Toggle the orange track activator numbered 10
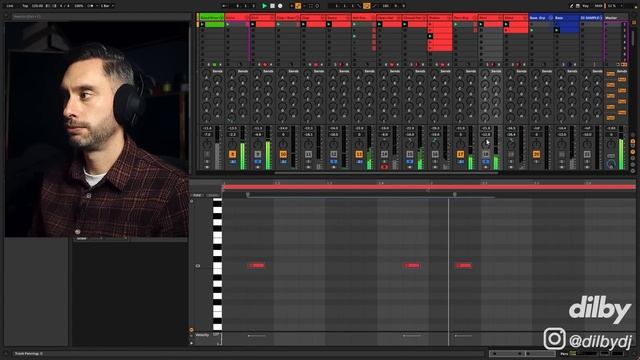This screenshot has height=360, width=640. pyautogui.click(x=283, y=154)
